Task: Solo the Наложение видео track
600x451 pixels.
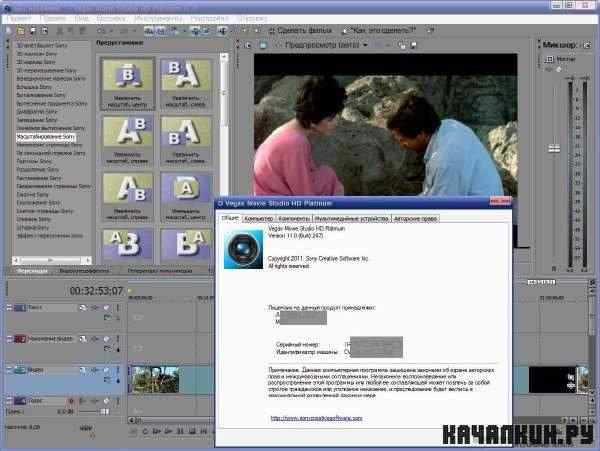Action: pos(118,339)
